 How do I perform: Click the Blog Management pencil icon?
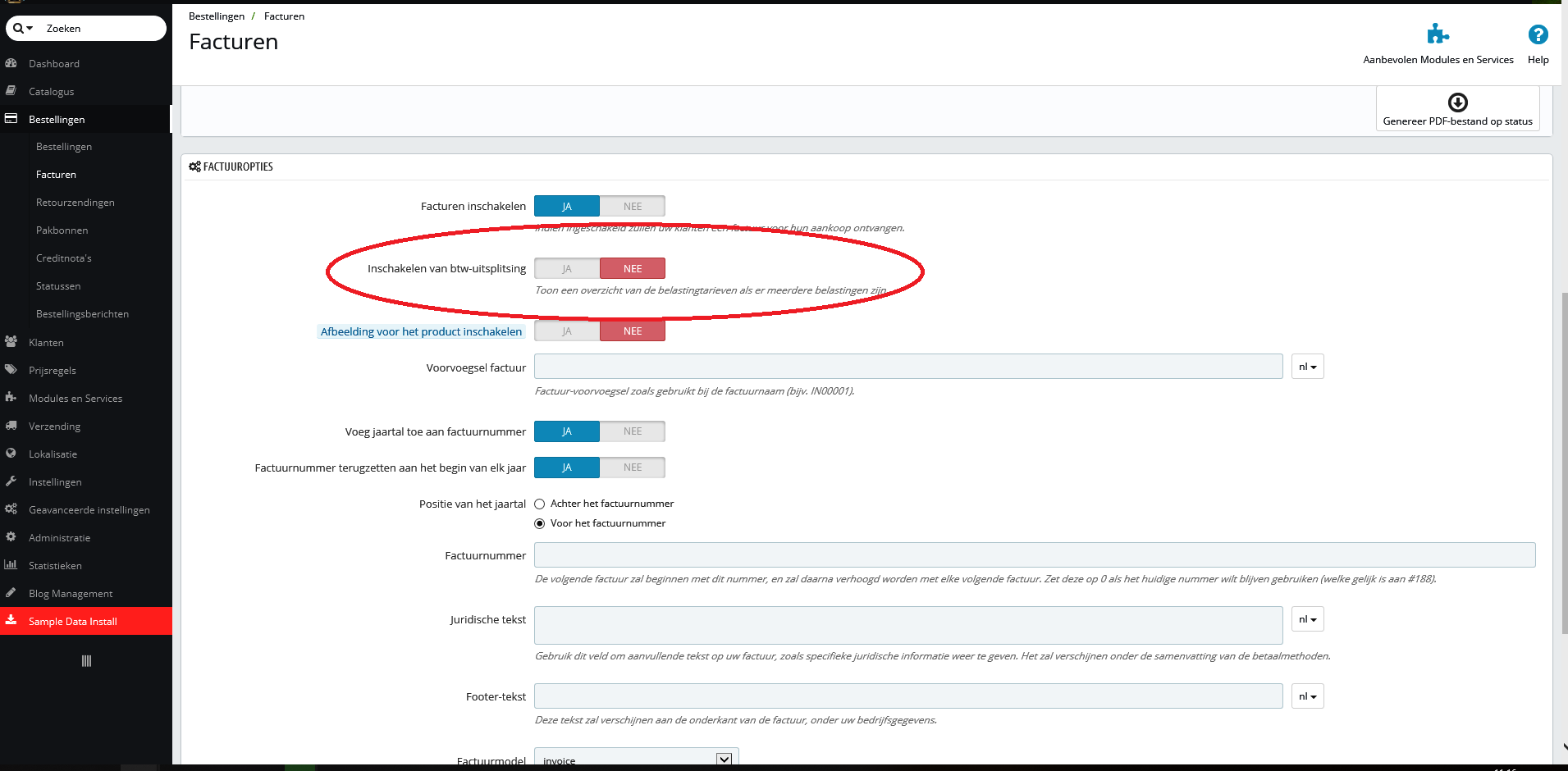pos(11,593)
